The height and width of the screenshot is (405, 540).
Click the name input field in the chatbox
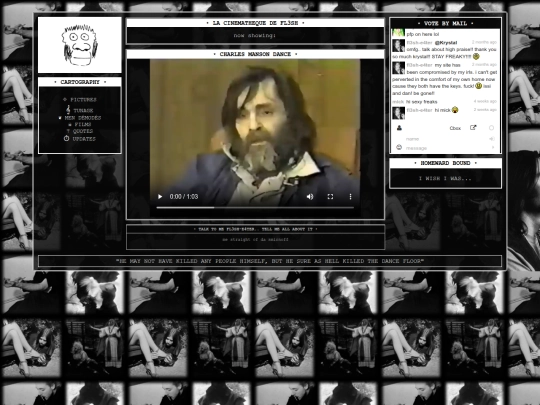click(x=446, y=139)
